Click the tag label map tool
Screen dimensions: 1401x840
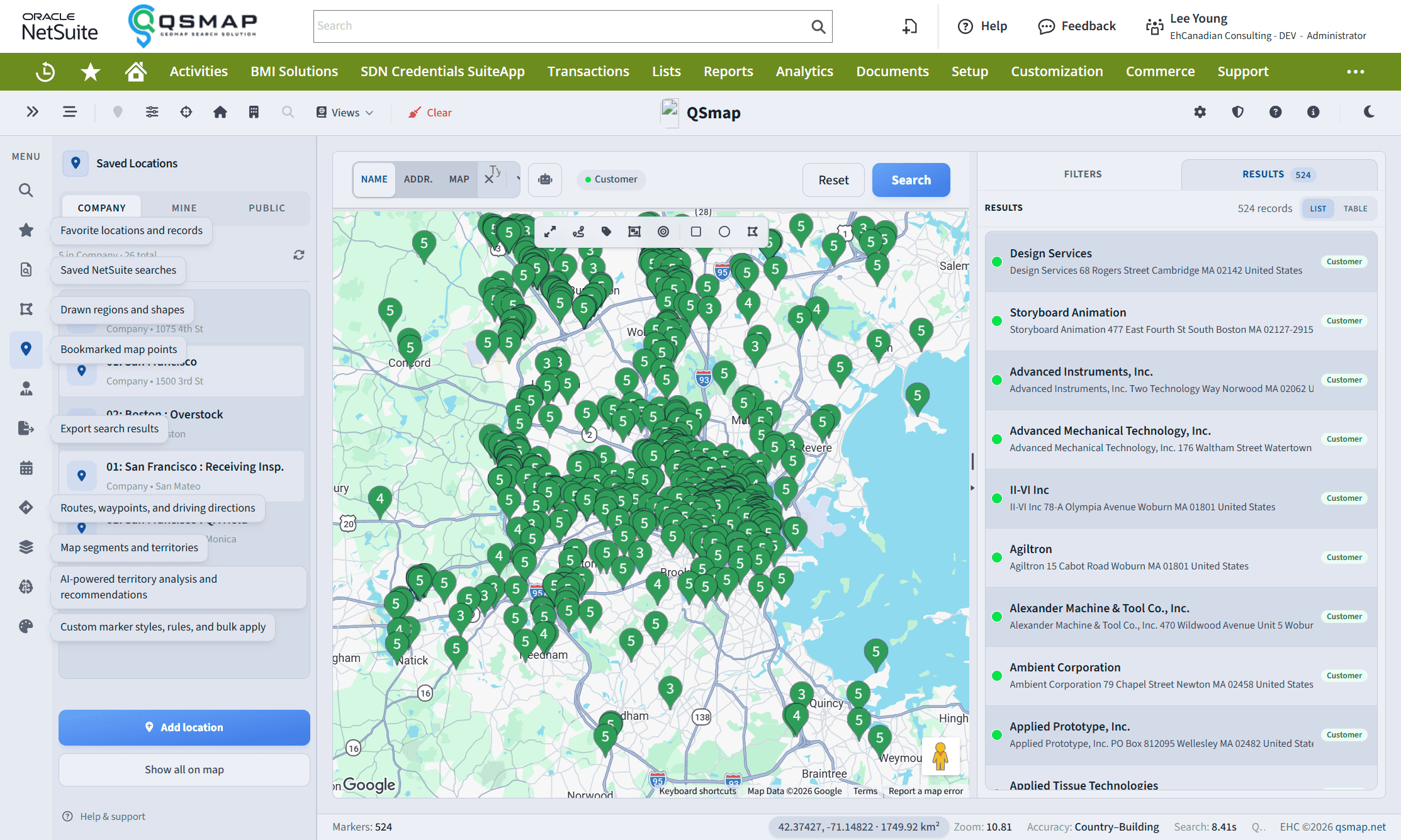coord(606,232)
